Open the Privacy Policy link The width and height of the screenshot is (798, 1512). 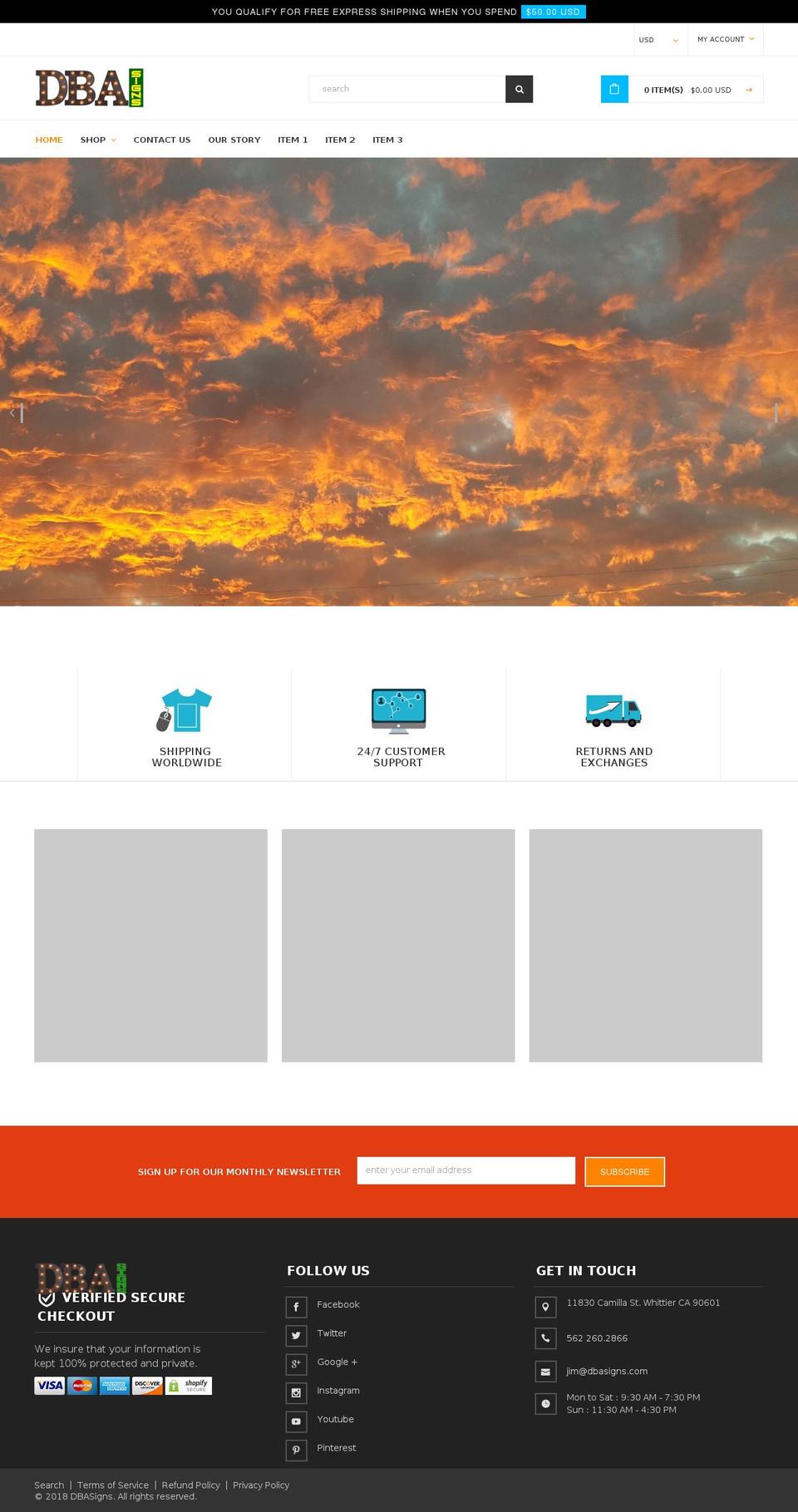(261, 1485)
